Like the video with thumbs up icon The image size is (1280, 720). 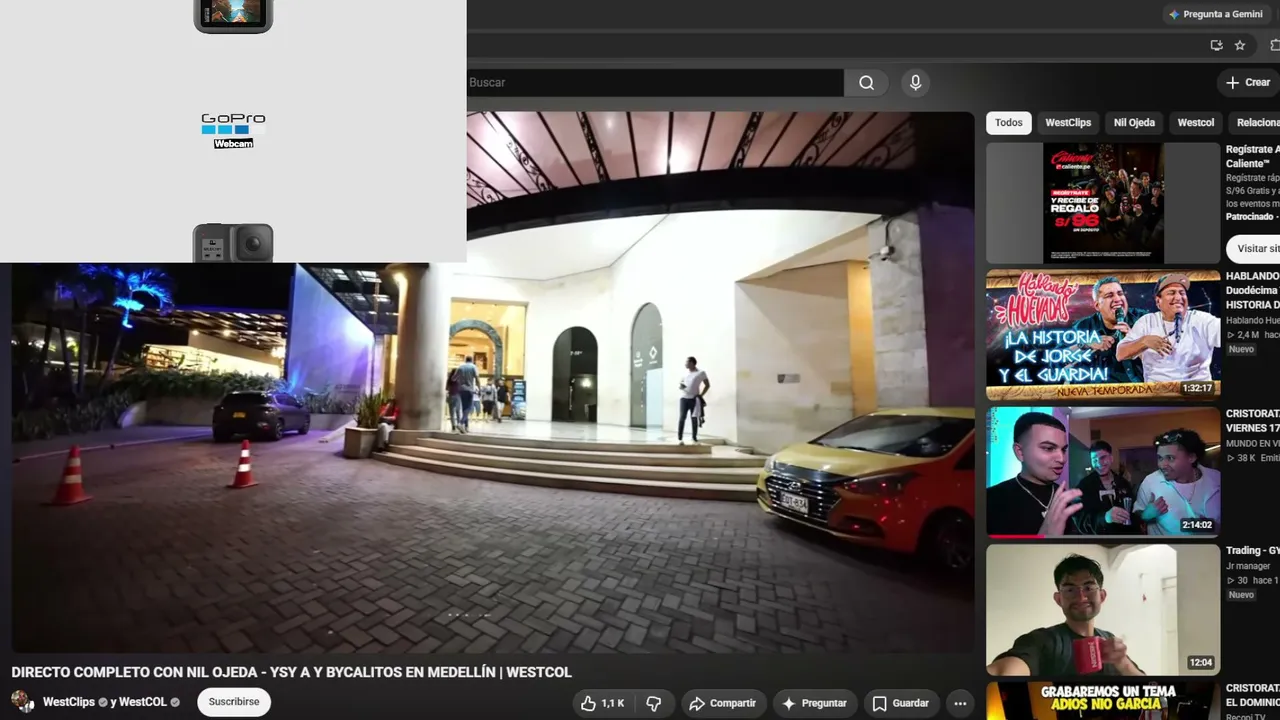[602, 703]
